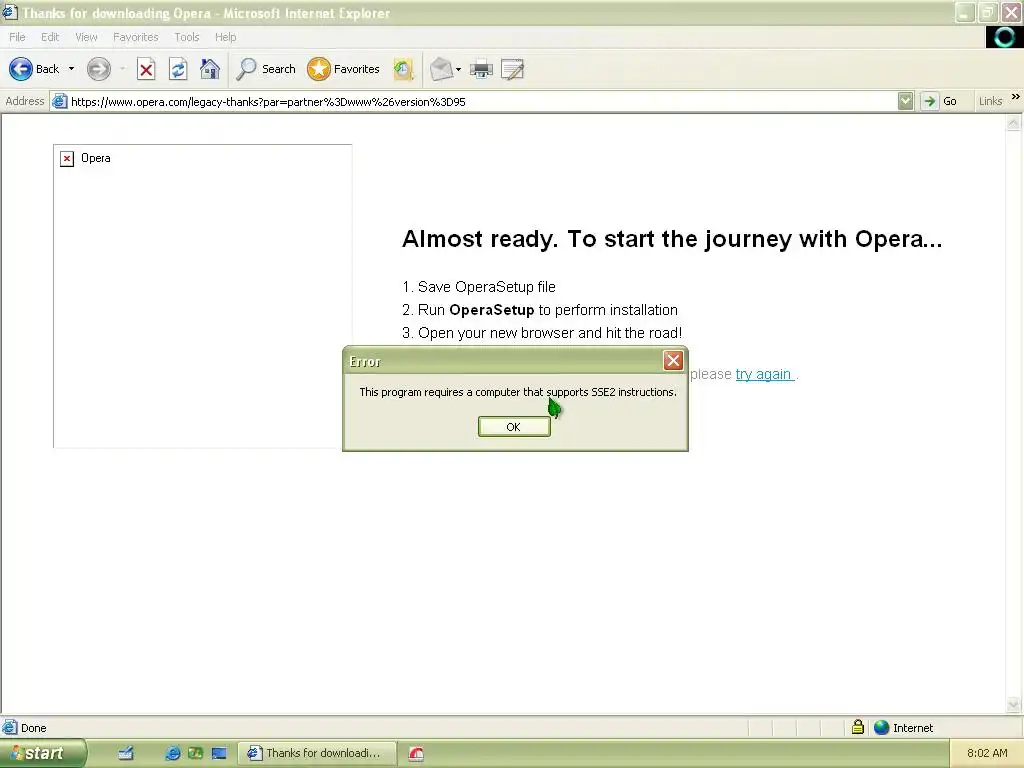Expand the address bar dropdown arrow
1024x768 pixels.
click(905, 101)
